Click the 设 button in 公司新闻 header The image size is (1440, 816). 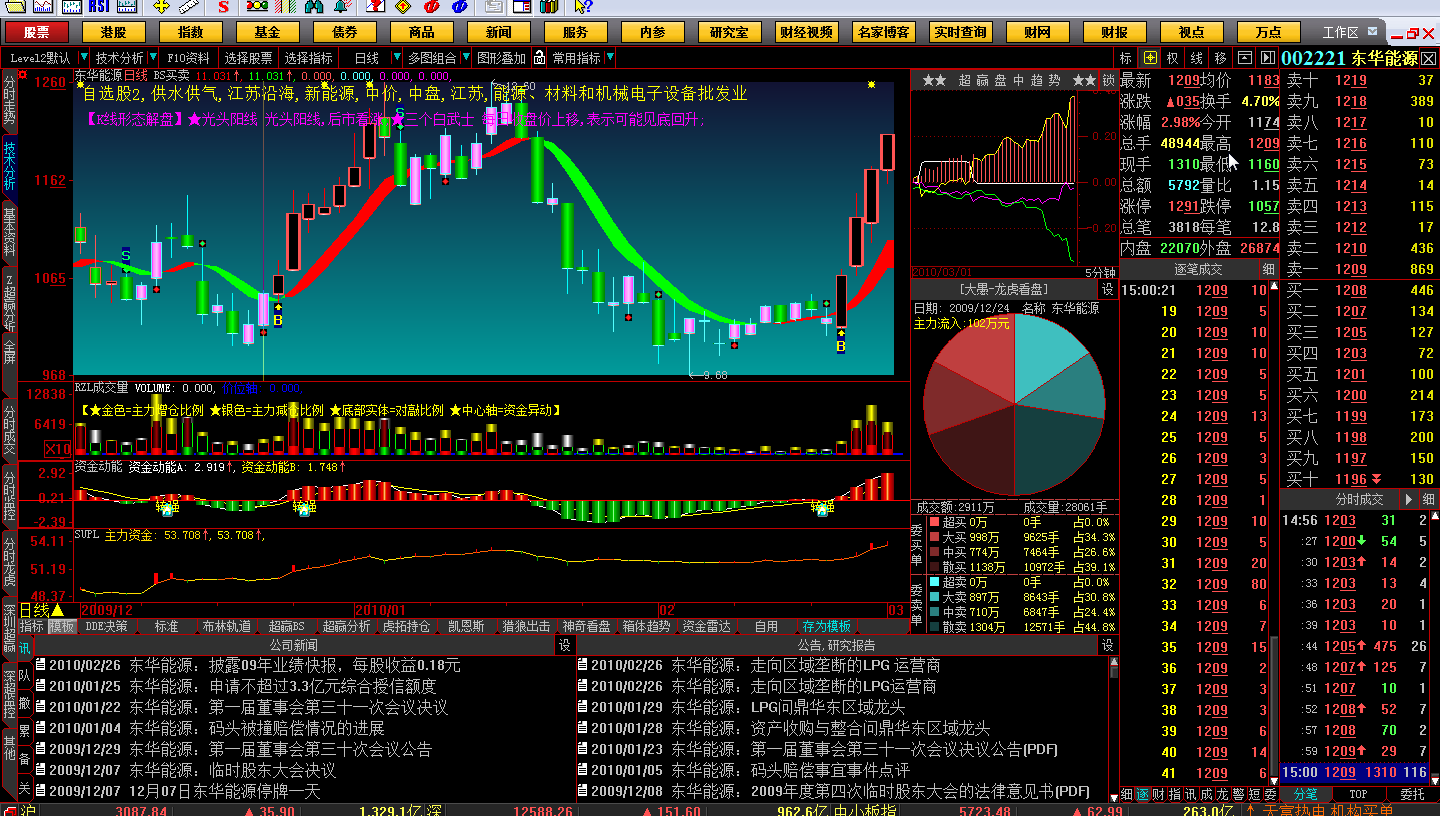pyautogui.click(x=563, y=646)
